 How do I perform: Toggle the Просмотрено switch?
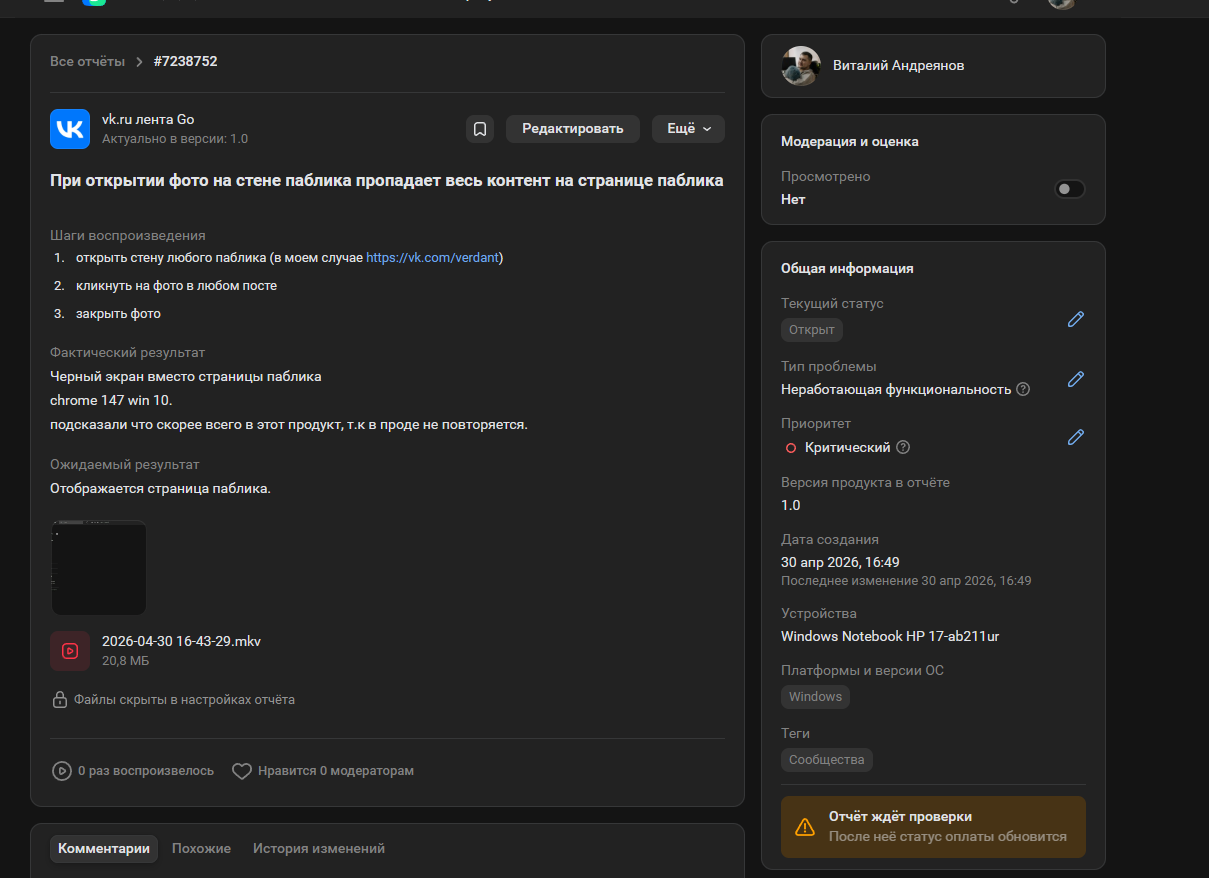pyautogui.click(x=1070, y=189)
